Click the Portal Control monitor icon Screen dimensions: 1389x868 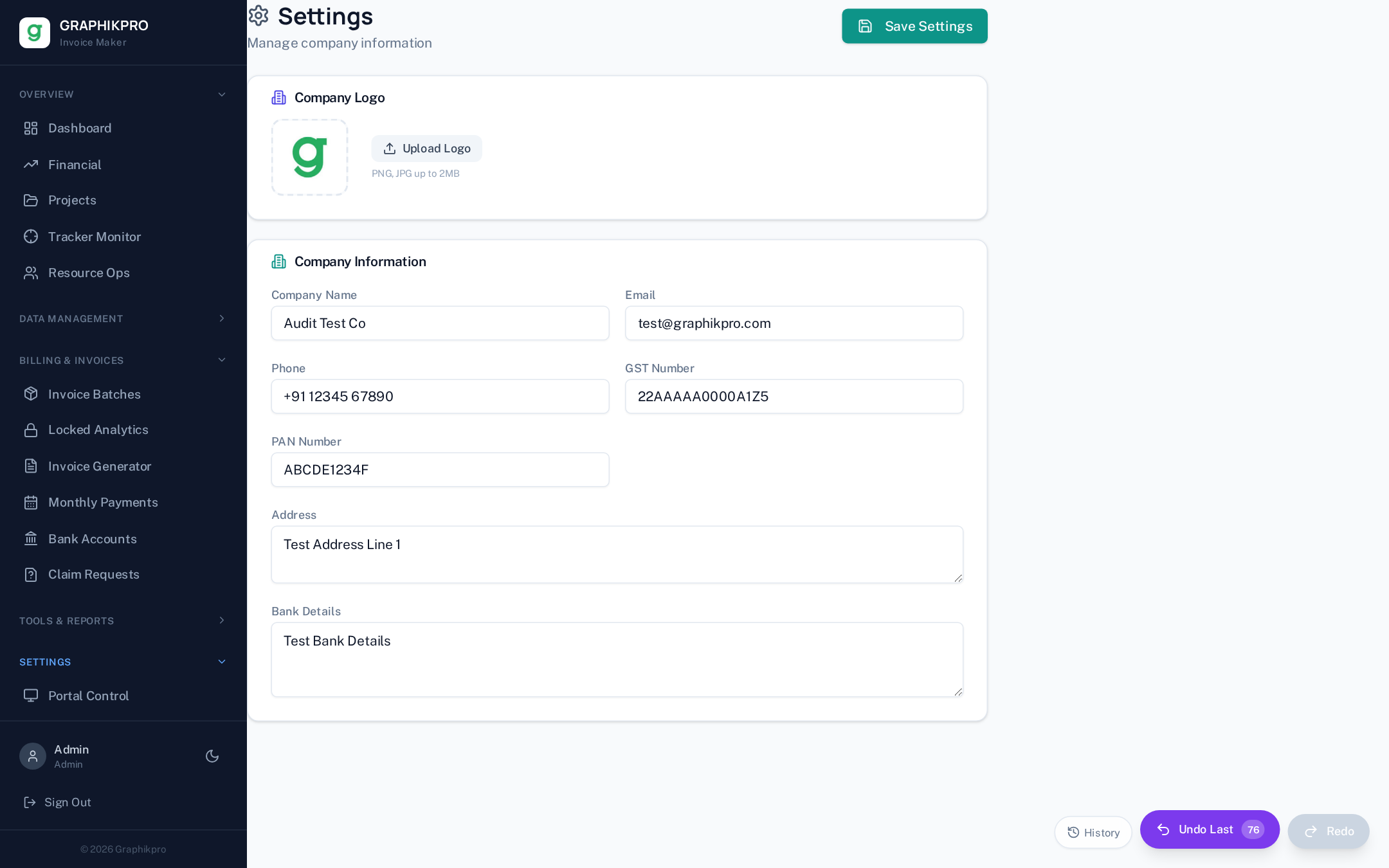pyautogui.click(x=31, y=696)
